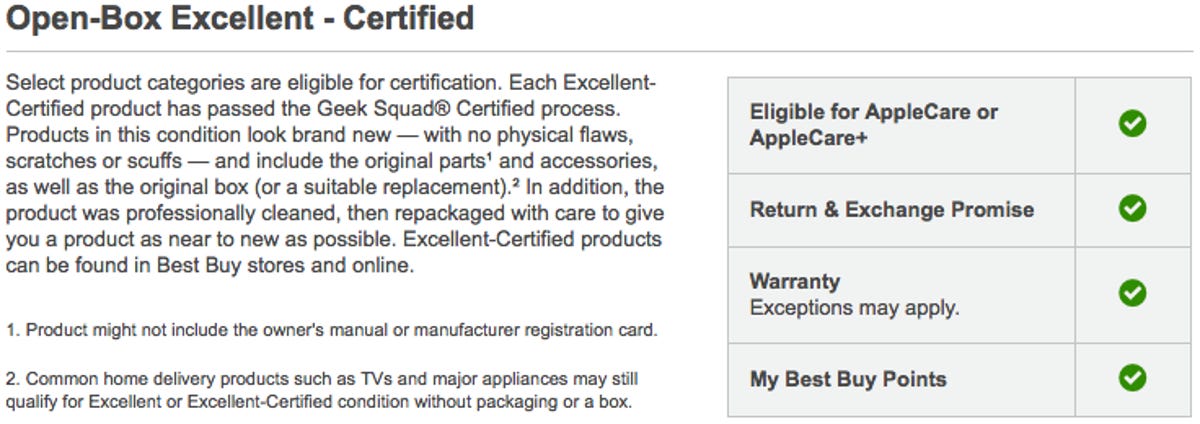Viewport: 1200px width, 424px height.
Task: Select the 'Eligible for AppleCare or AppleCare+' label
Action: click(x=874, y=125)
